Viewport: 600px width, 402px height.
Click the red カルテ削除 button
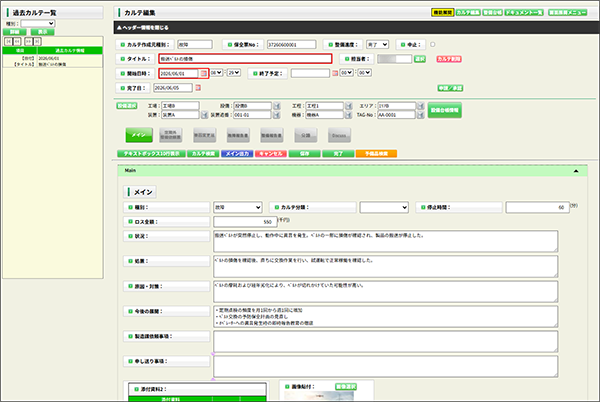(x=449, y=59)
